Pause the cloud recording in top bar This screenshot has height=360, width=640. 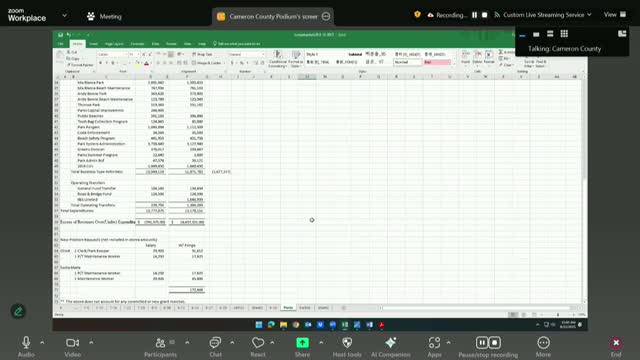point(474,15)
